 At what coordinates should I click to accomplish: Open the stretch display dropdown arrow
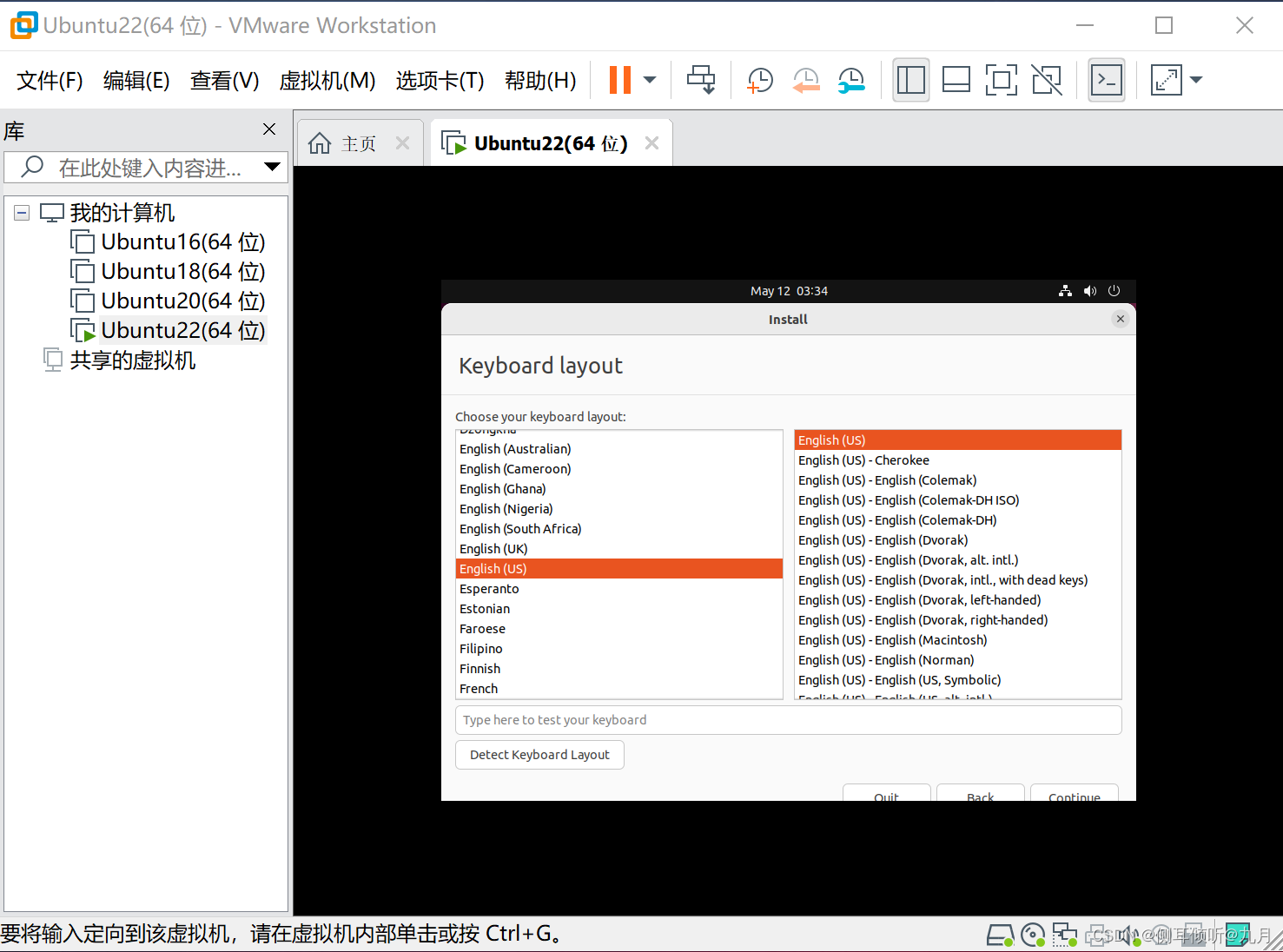[x=1196, y=80]
